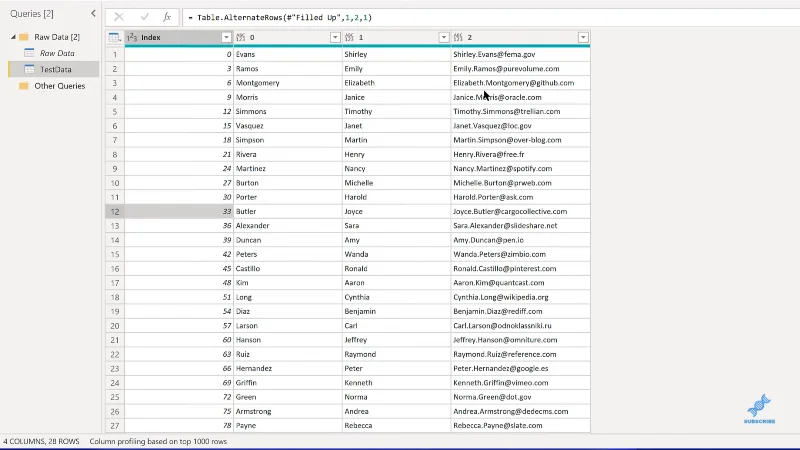The height and width of the screenshot is (450, 800).
Task: Click column 1 data type icon
Action: [349, 37]
